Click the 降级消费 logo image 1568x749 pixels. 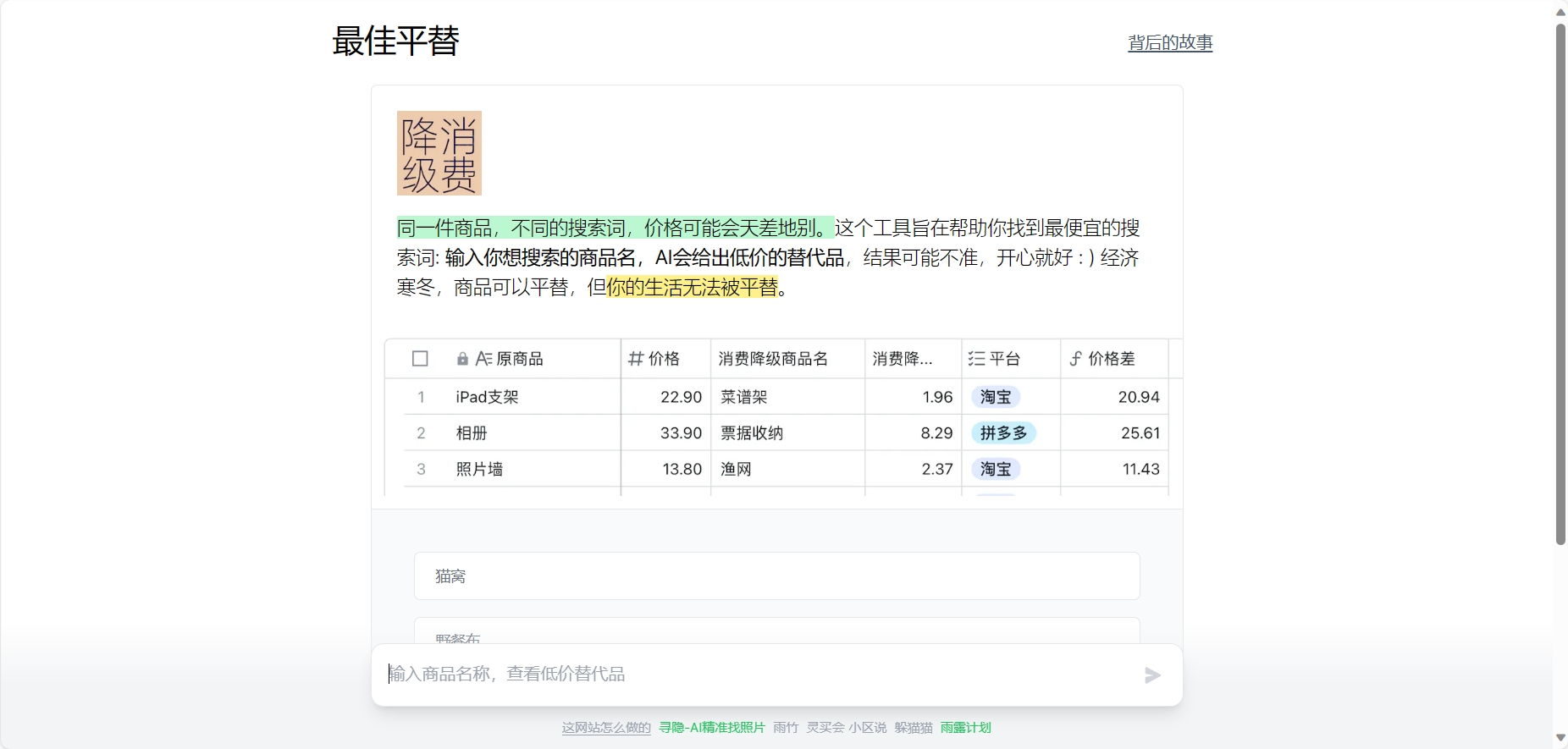(x=439, y=153)
